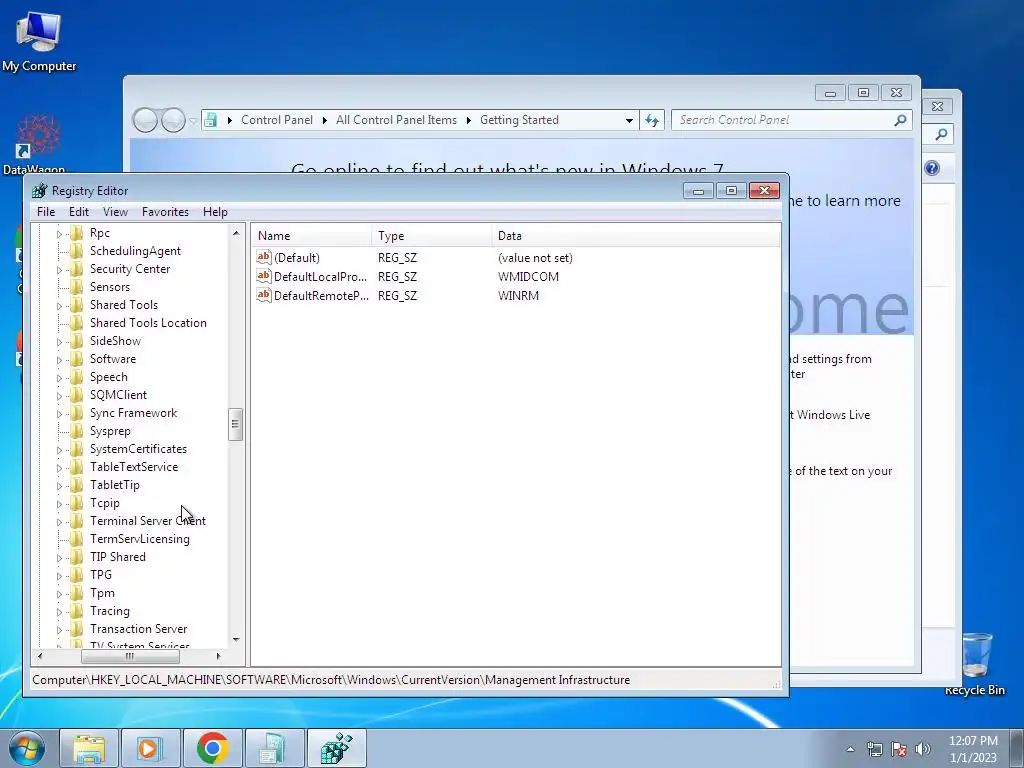Image resolution: width=1024 pixels, height=768 pixels.
Task: Sort values by the Type column header
Action: (432, 236)
